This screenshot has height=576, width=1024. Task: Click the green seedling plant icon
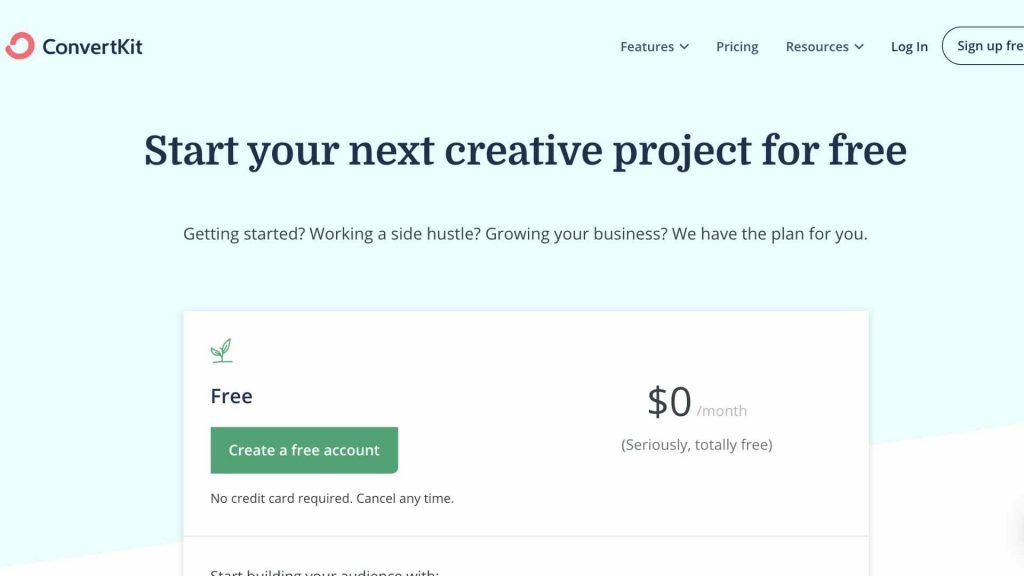221,351
